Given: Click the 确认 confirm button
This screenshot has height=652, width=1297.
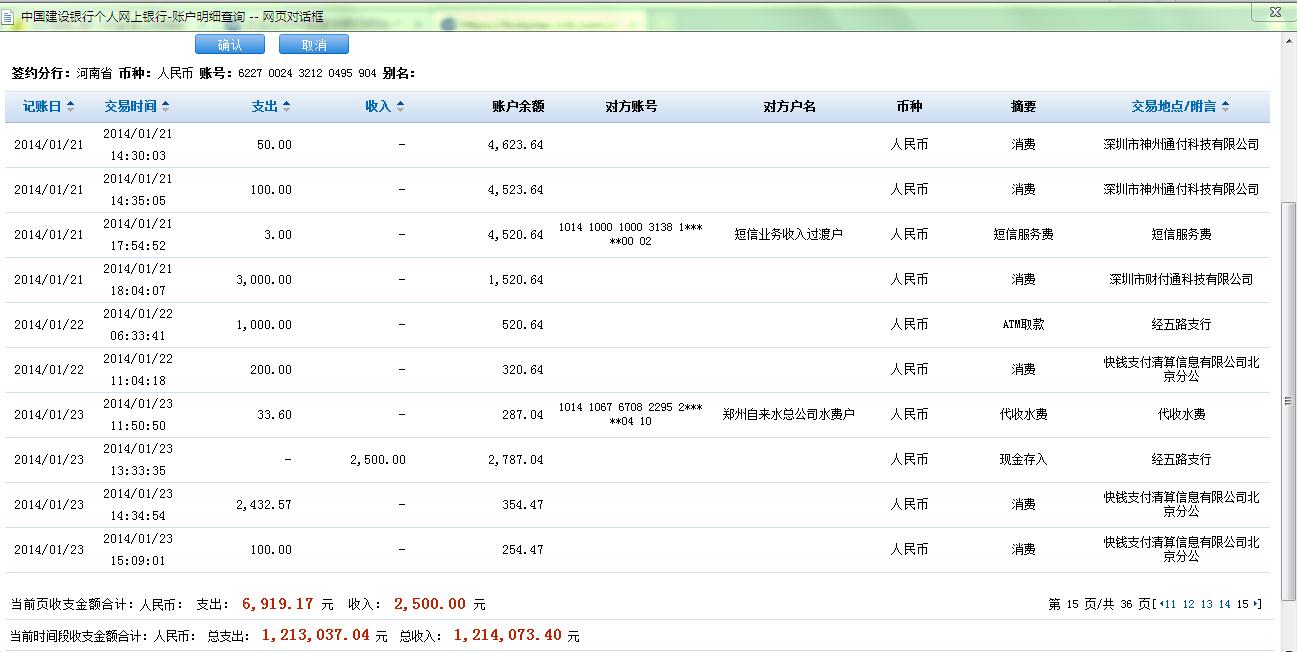Looking at the screenshot, I should click(x=230, y=45).
